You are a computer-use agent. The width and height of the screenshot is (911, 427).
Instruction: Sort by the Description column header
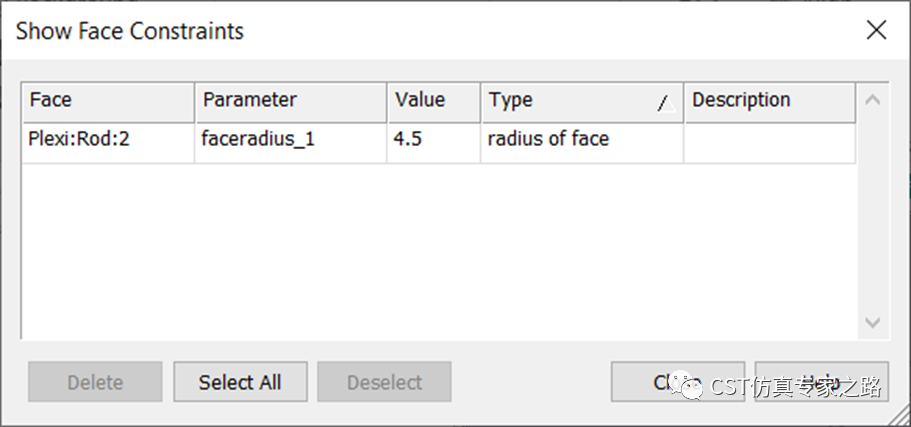click(x=770, y=102)
